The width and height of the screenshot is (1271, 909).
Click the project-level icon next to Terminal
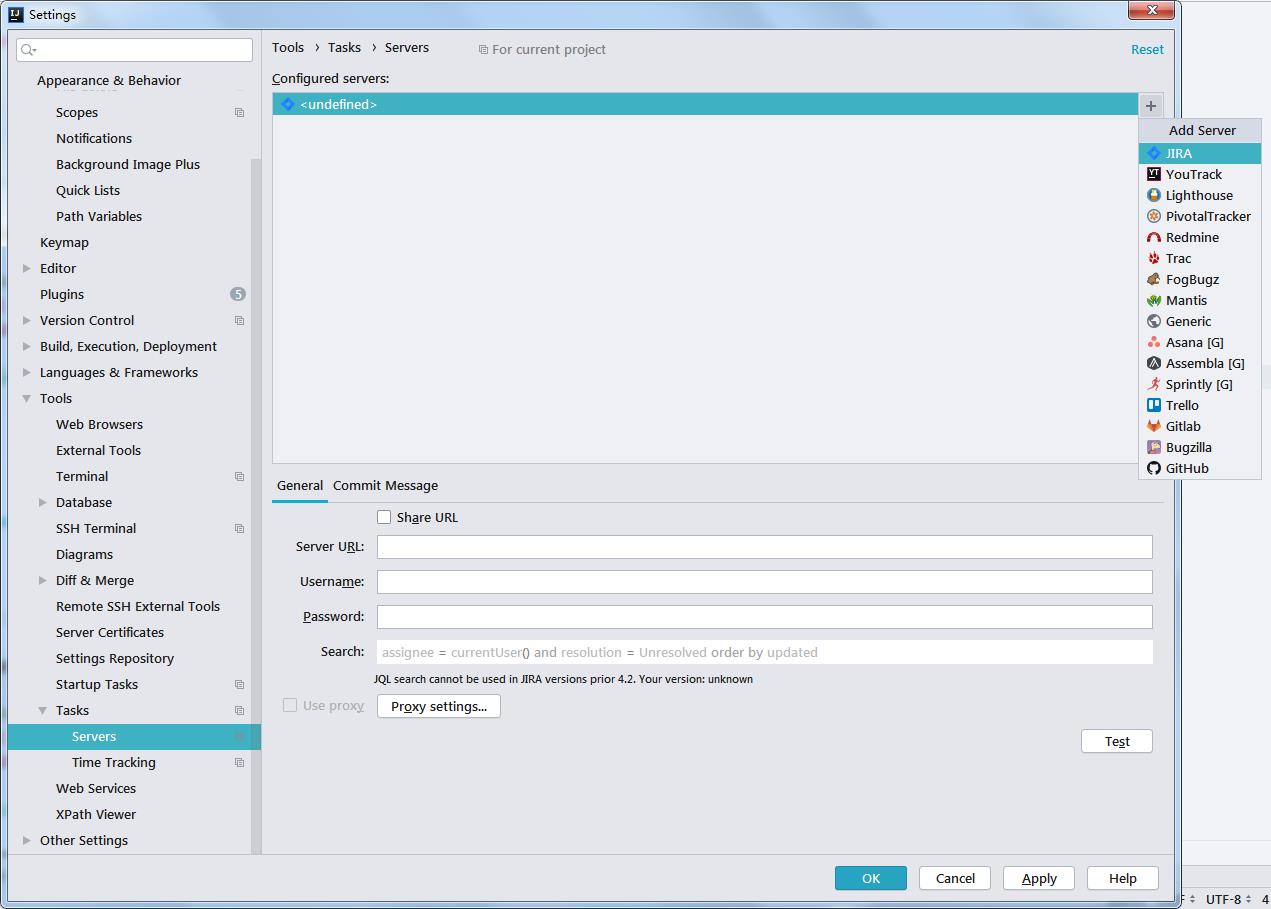click(239, 476)
